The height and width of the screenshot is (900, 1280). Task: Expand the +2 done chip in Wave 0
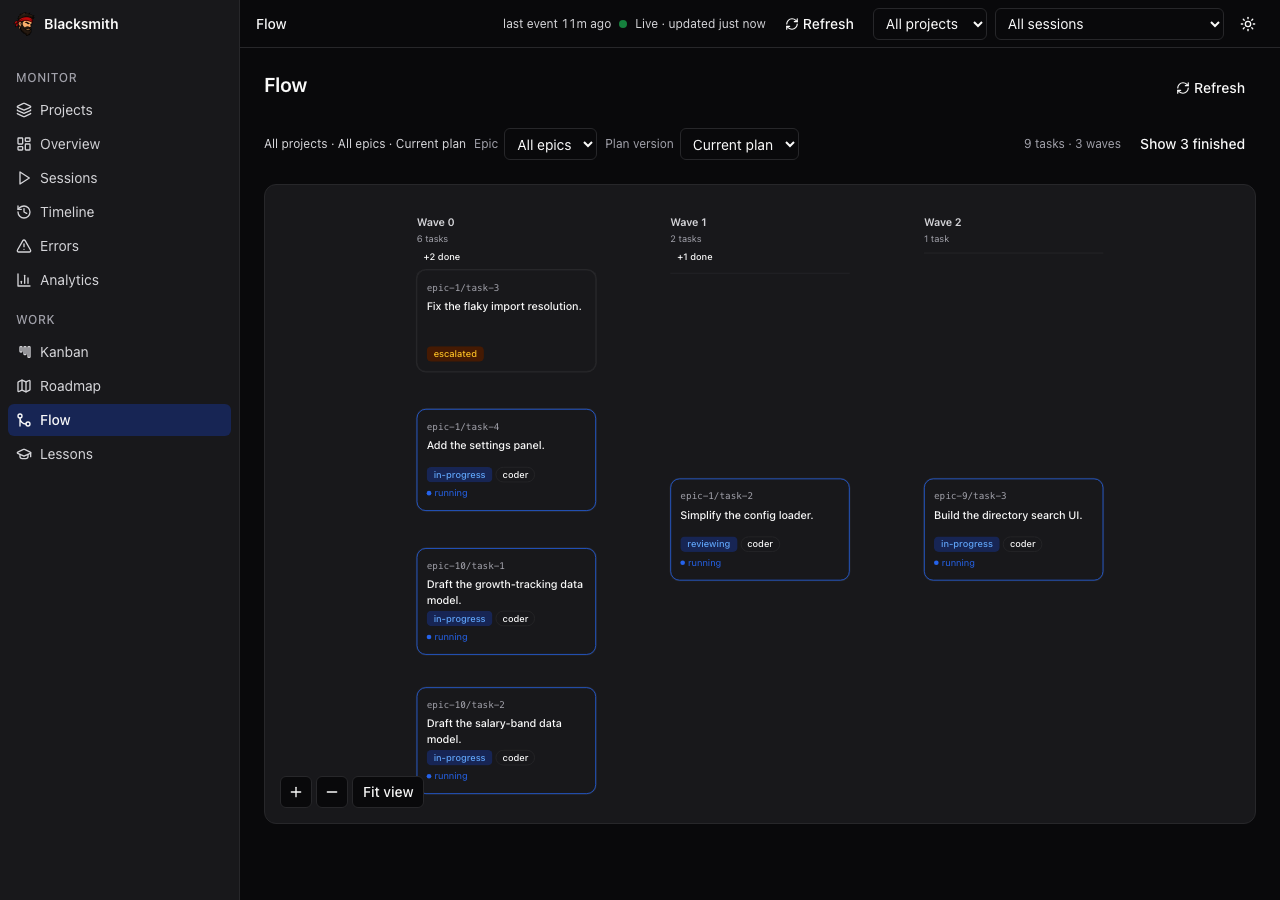442,257
